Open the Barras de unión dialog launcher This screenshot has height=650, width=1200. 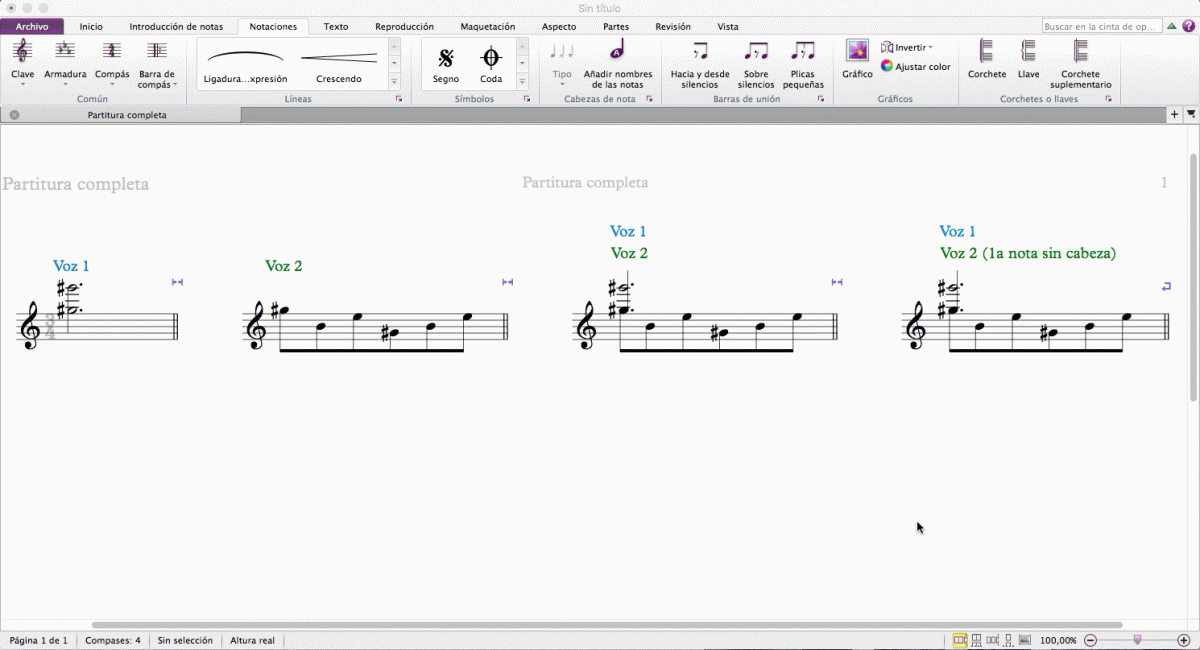[821, 99]
